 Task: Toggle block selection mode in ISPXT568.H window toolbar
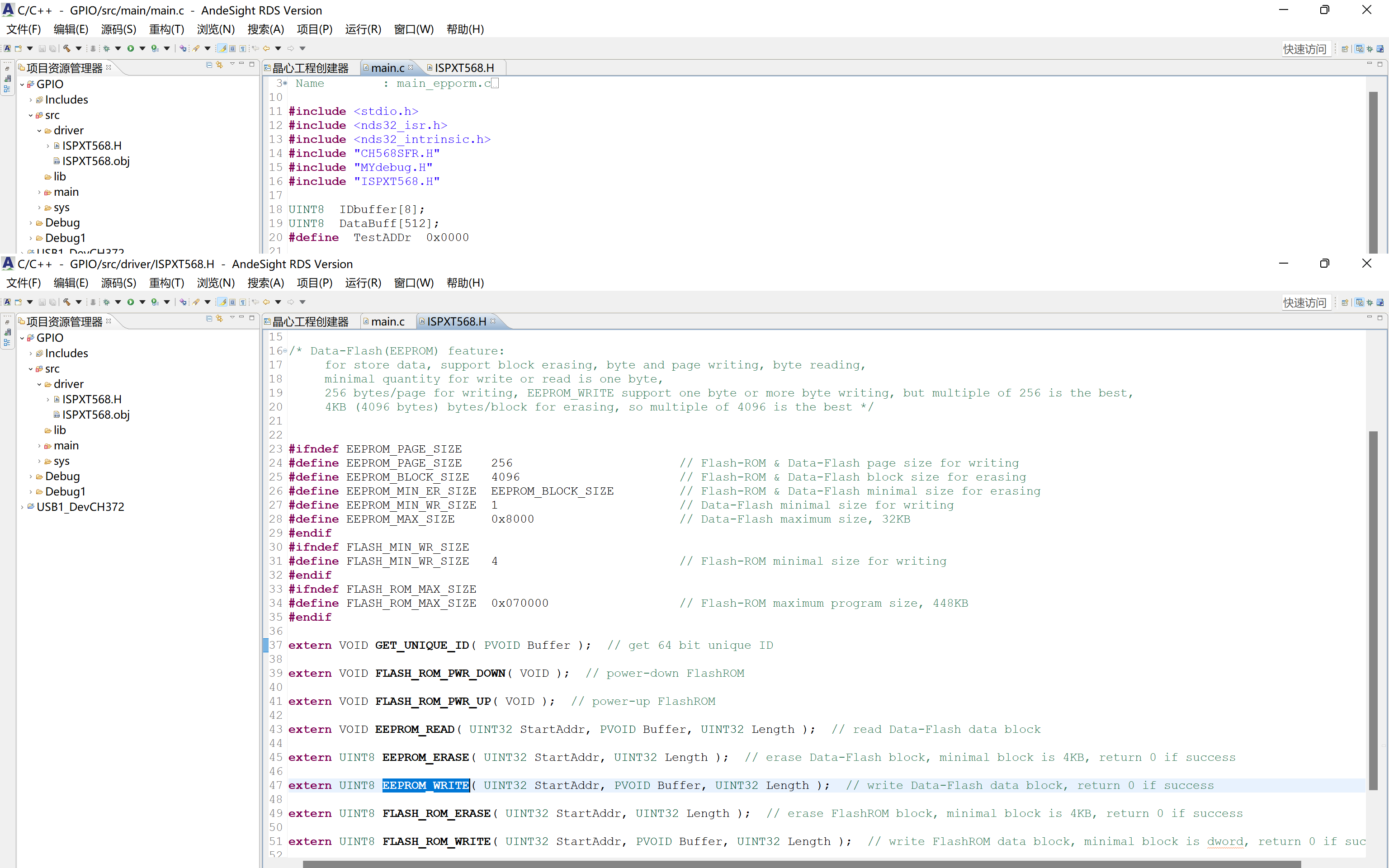pyautogui.click(x=232, y=302)
